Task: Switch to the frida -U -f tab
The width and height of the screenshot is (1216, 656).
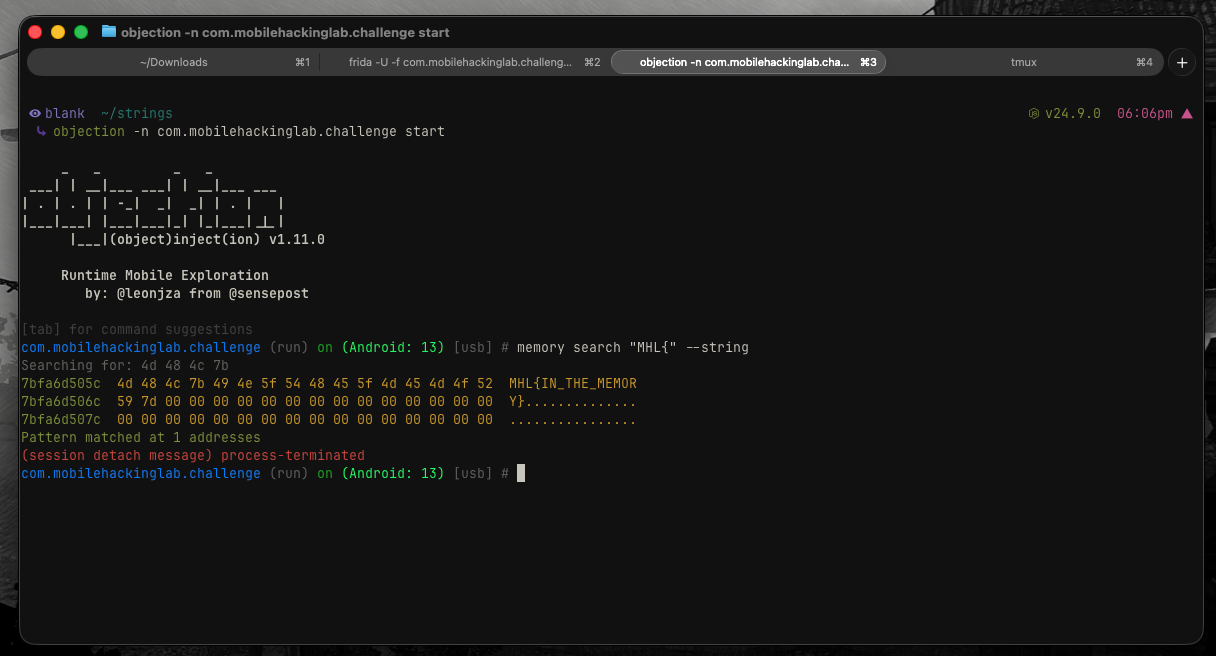Action: [x=461, y=62]
